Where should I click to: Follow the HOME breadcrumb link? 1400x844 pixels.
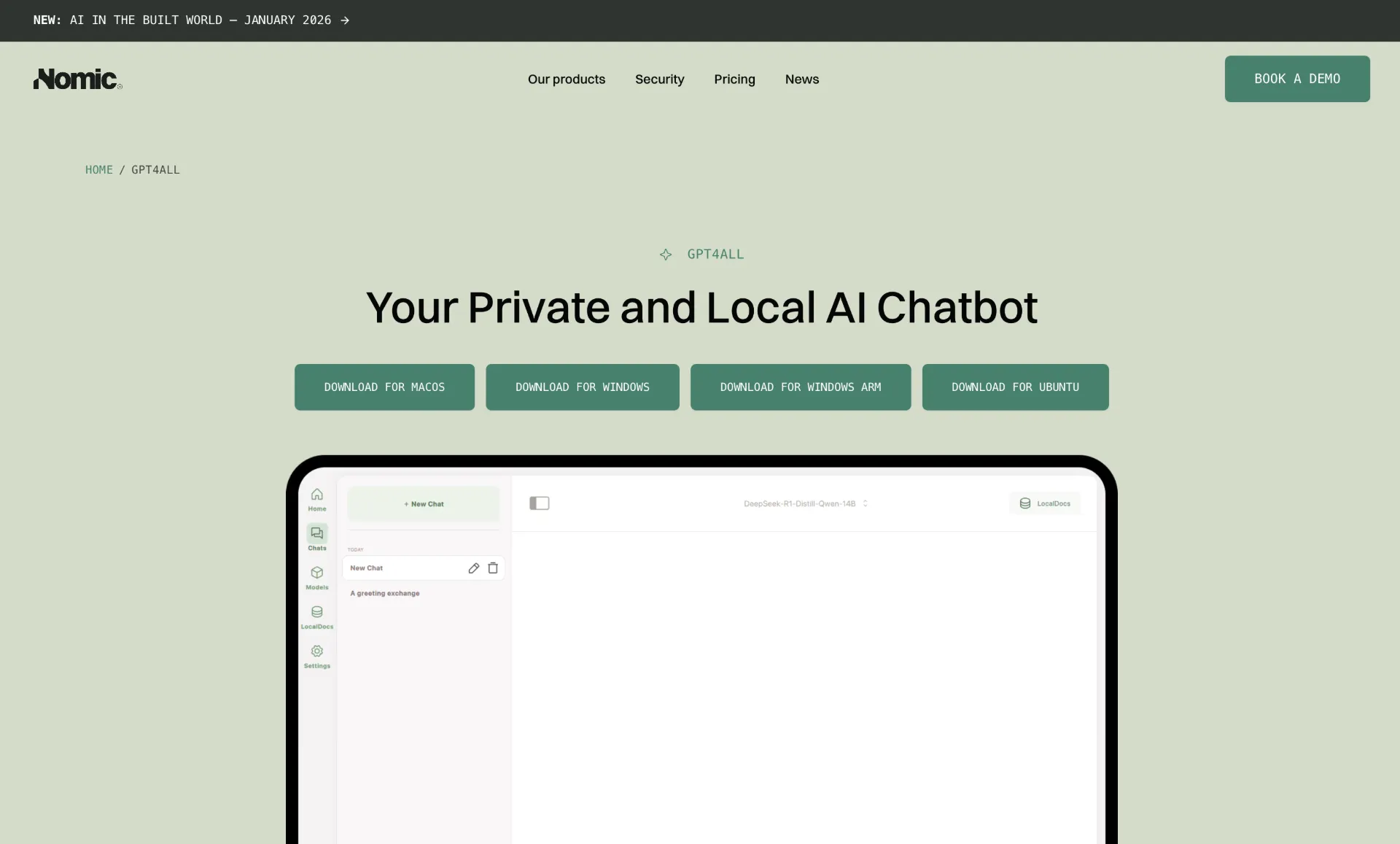coord(98,169)
